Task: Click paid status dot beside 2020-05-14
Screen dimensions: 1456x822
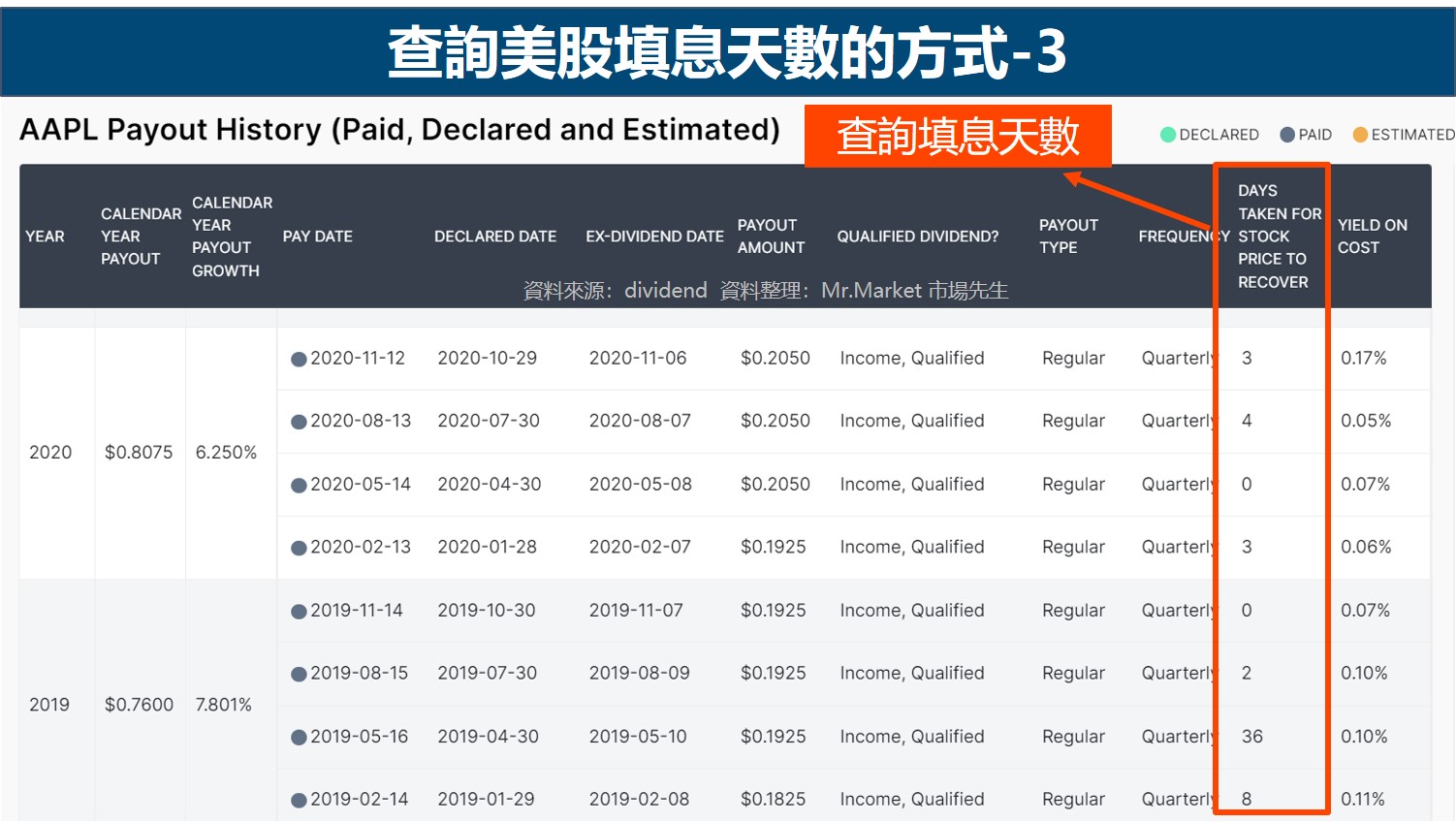Action: point(300,486)
